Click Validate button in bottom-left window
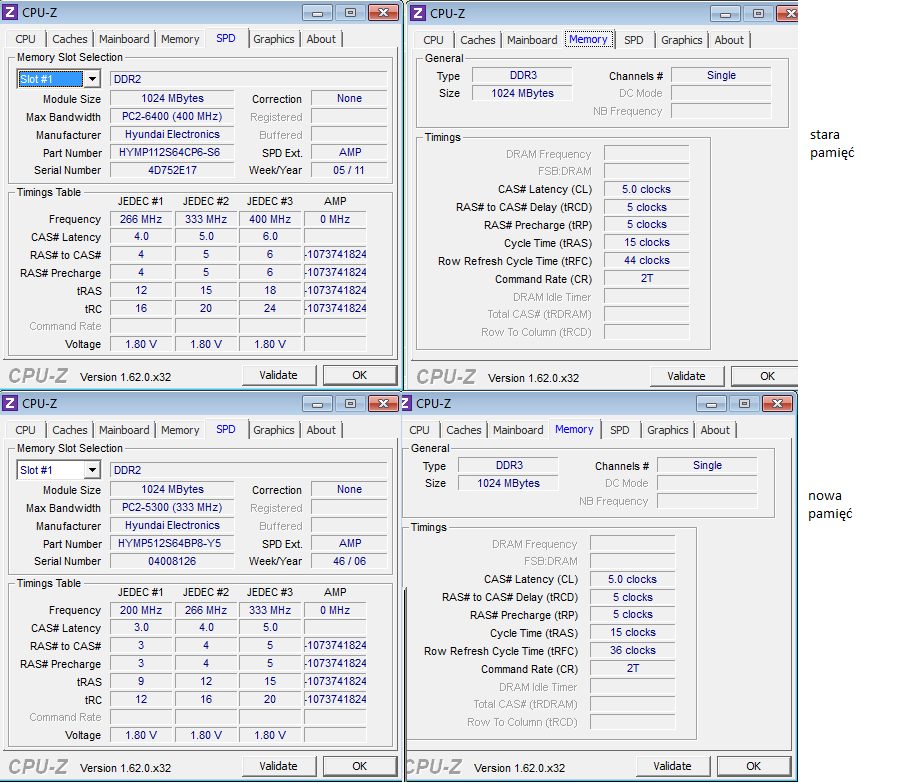Viewport: 912px width, 783px height. 278,766
